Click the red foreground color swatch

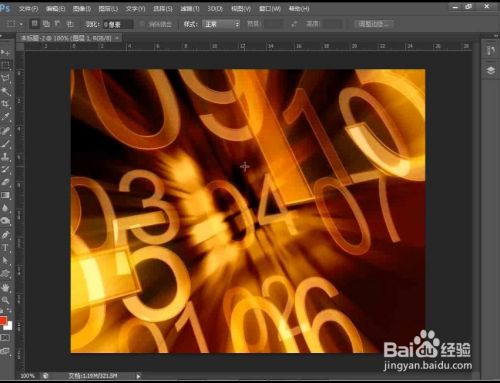tap(3, 320)
